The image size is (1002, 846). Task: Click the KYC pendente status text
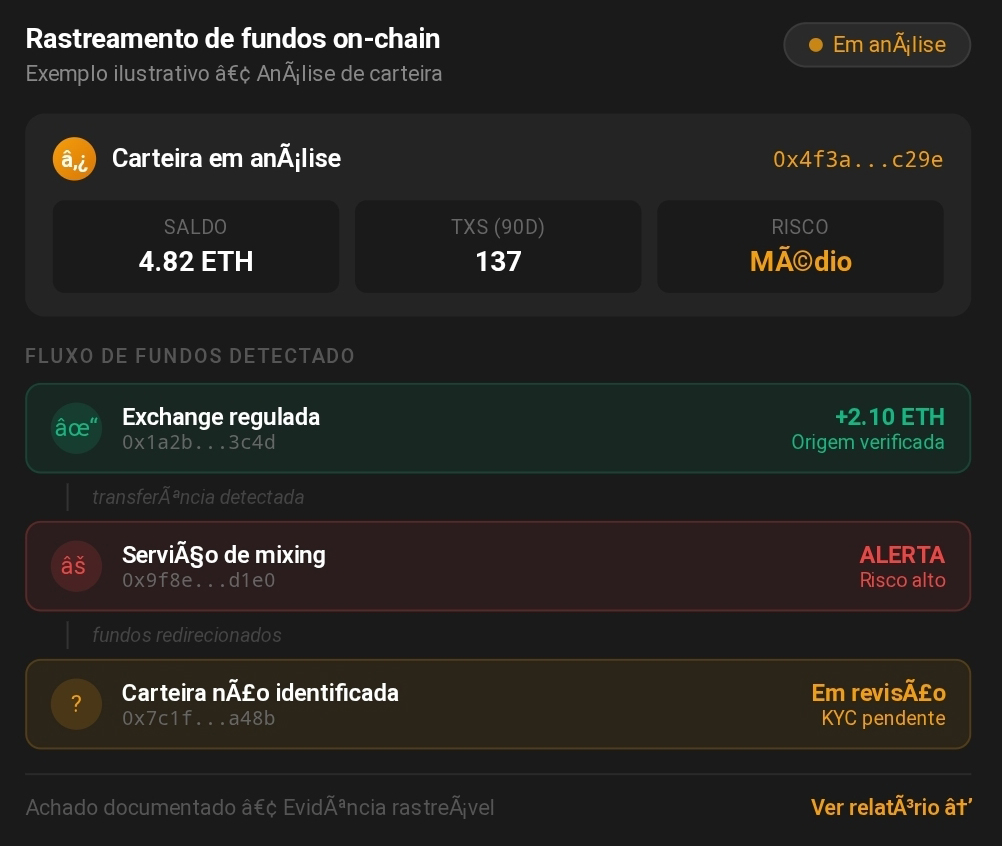[x=882, y=718]
